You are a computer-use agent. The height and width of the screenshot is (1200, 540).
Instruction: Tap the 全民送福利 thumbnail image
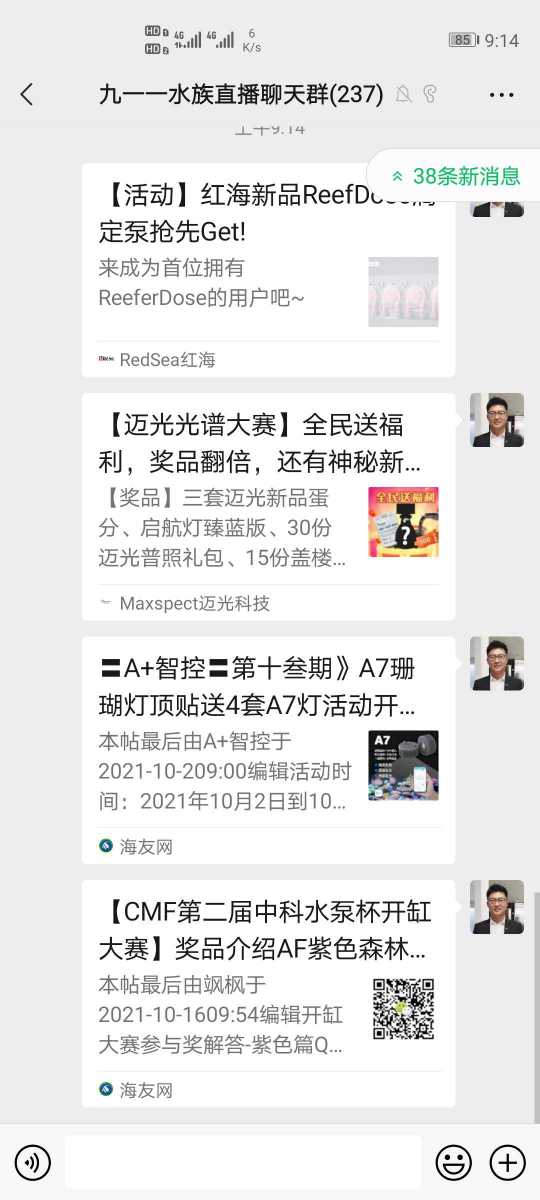pyautogui.click(x=403, y=522)
